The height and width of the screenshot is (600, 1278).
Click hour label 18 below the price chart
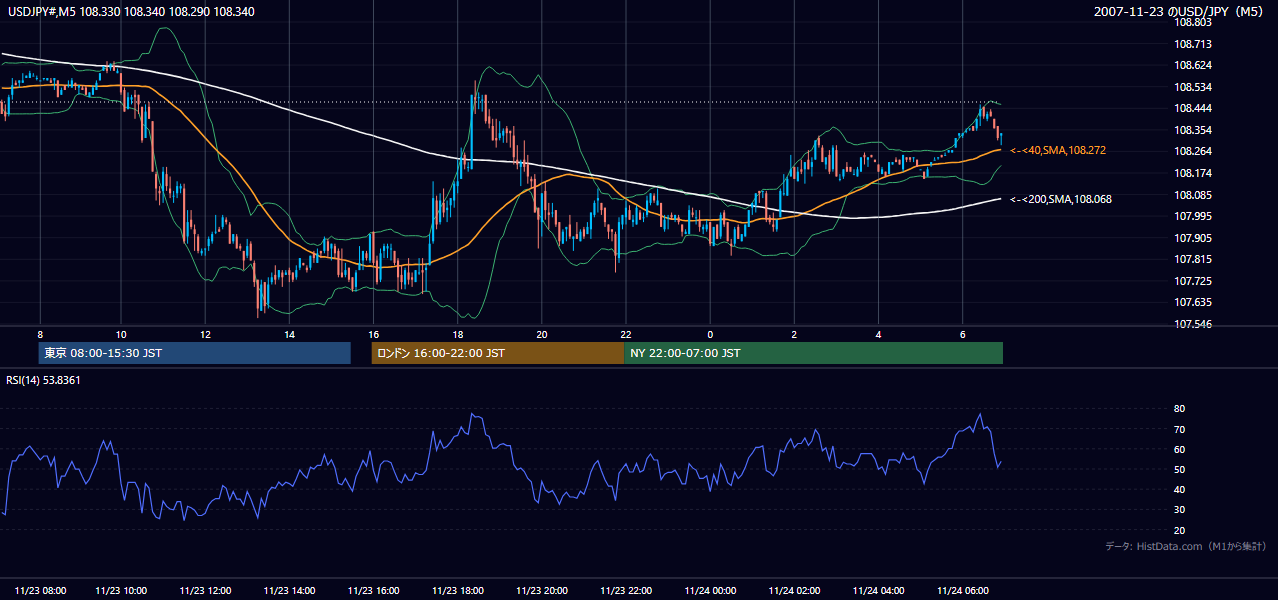(x=457, y=334)
